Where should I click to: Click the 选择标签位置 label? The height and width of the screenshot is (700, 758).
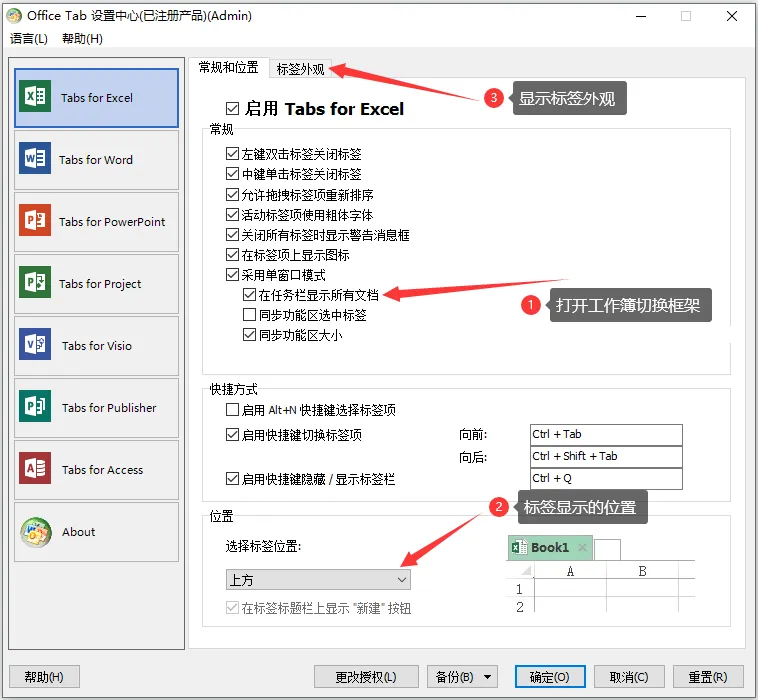click(x=263, y=547)
